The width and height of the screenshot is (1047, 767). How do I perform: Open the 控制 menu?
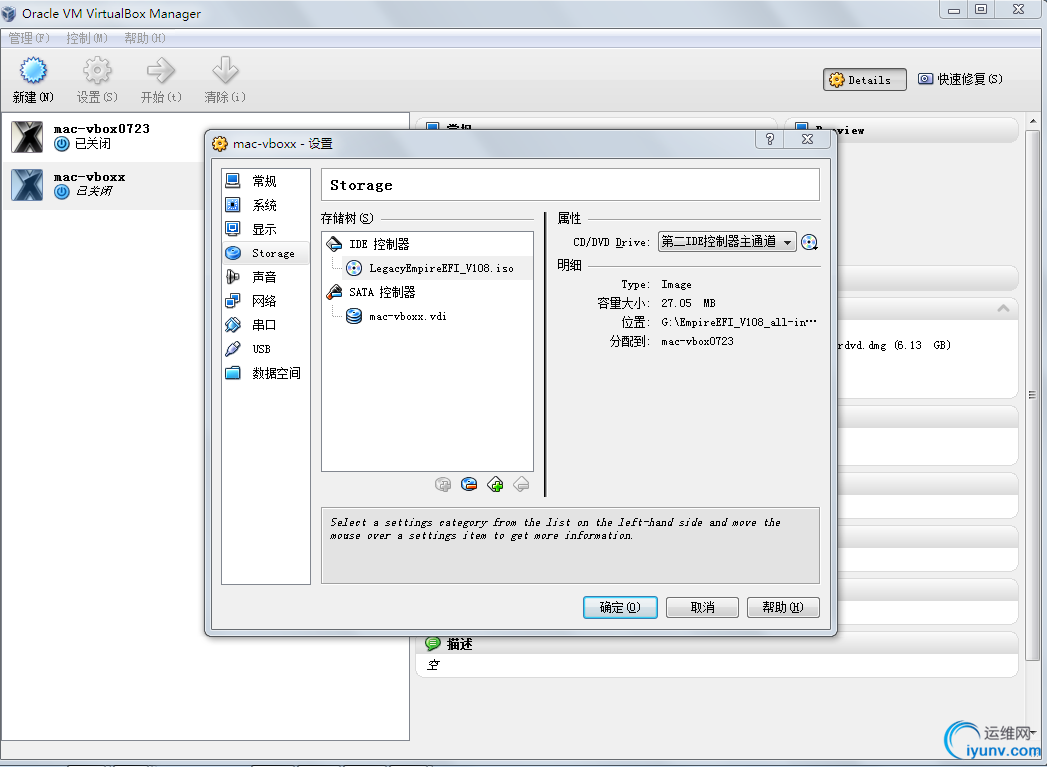pyautogui.click(x=87, y=38)
